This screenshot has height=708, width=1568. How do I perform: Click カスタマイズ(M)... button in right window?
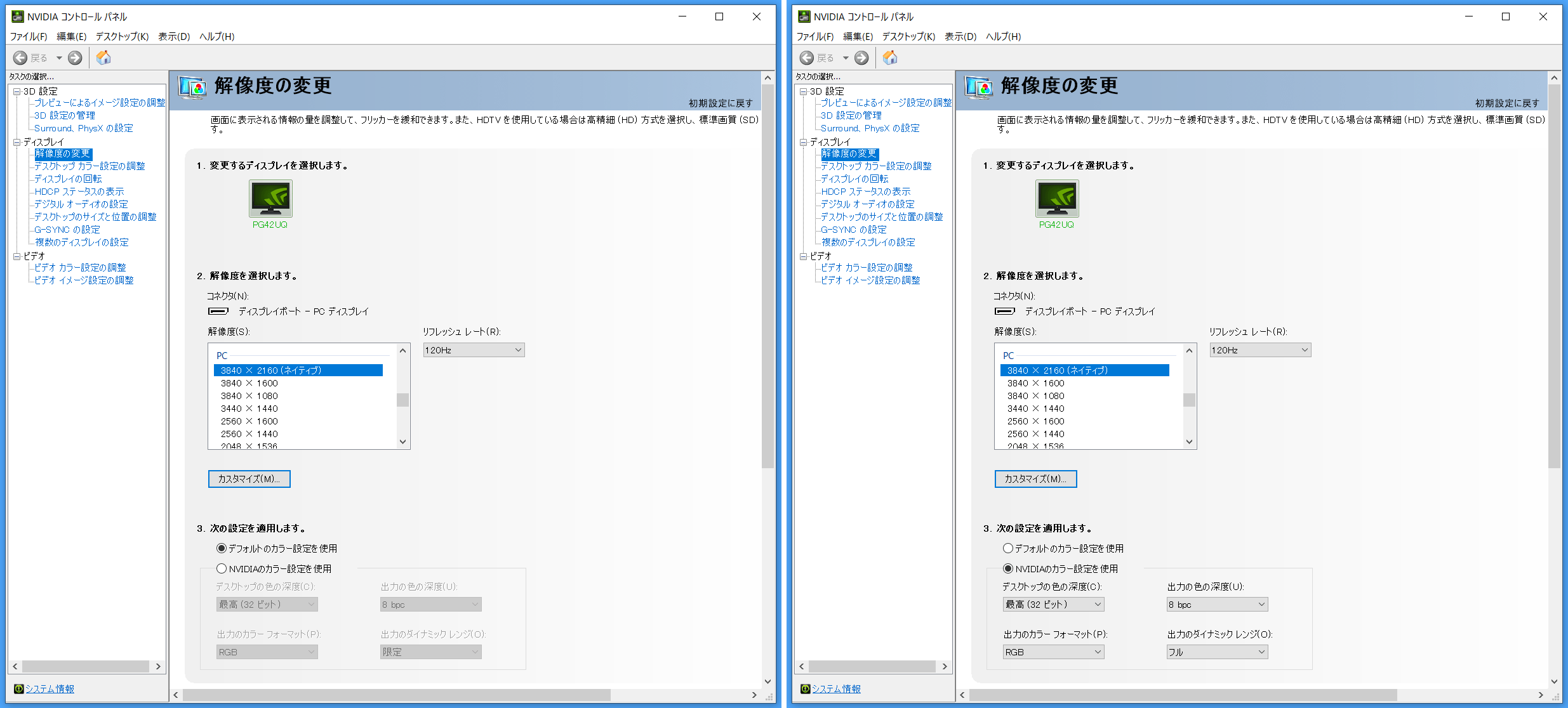(x=1036, y=479)
